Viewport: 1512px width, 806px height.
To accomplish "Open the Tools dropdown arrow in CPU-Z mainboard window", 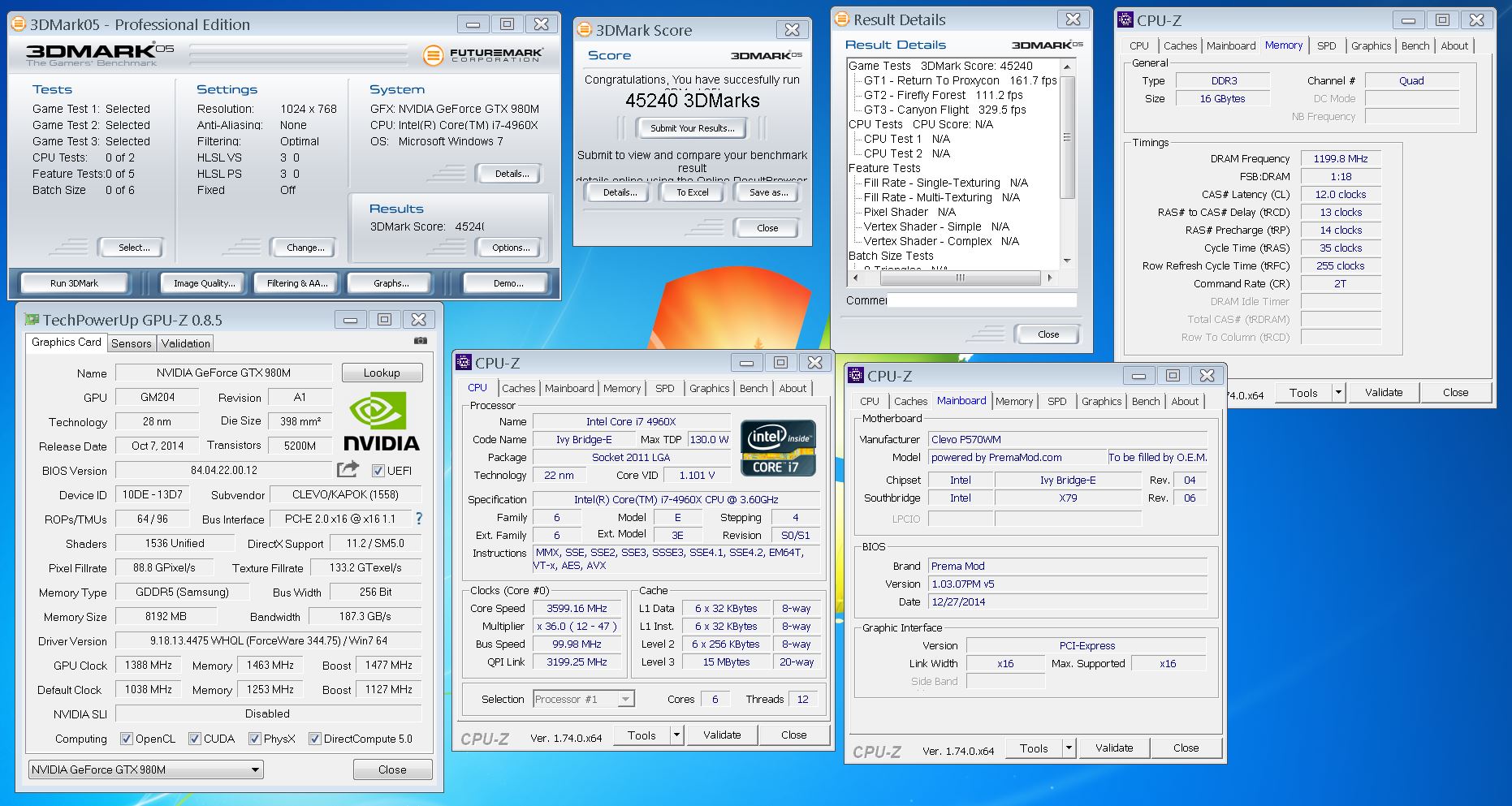I will [1069, 748].
